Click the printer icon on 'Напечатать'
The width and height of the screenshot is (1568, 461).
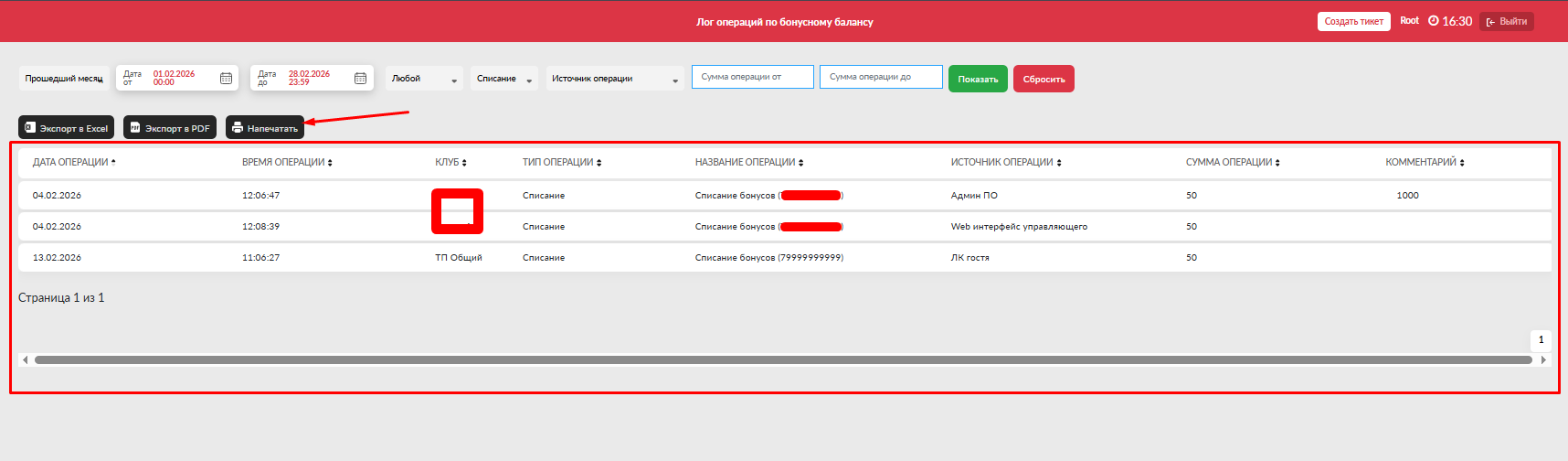tap(238, 128)
